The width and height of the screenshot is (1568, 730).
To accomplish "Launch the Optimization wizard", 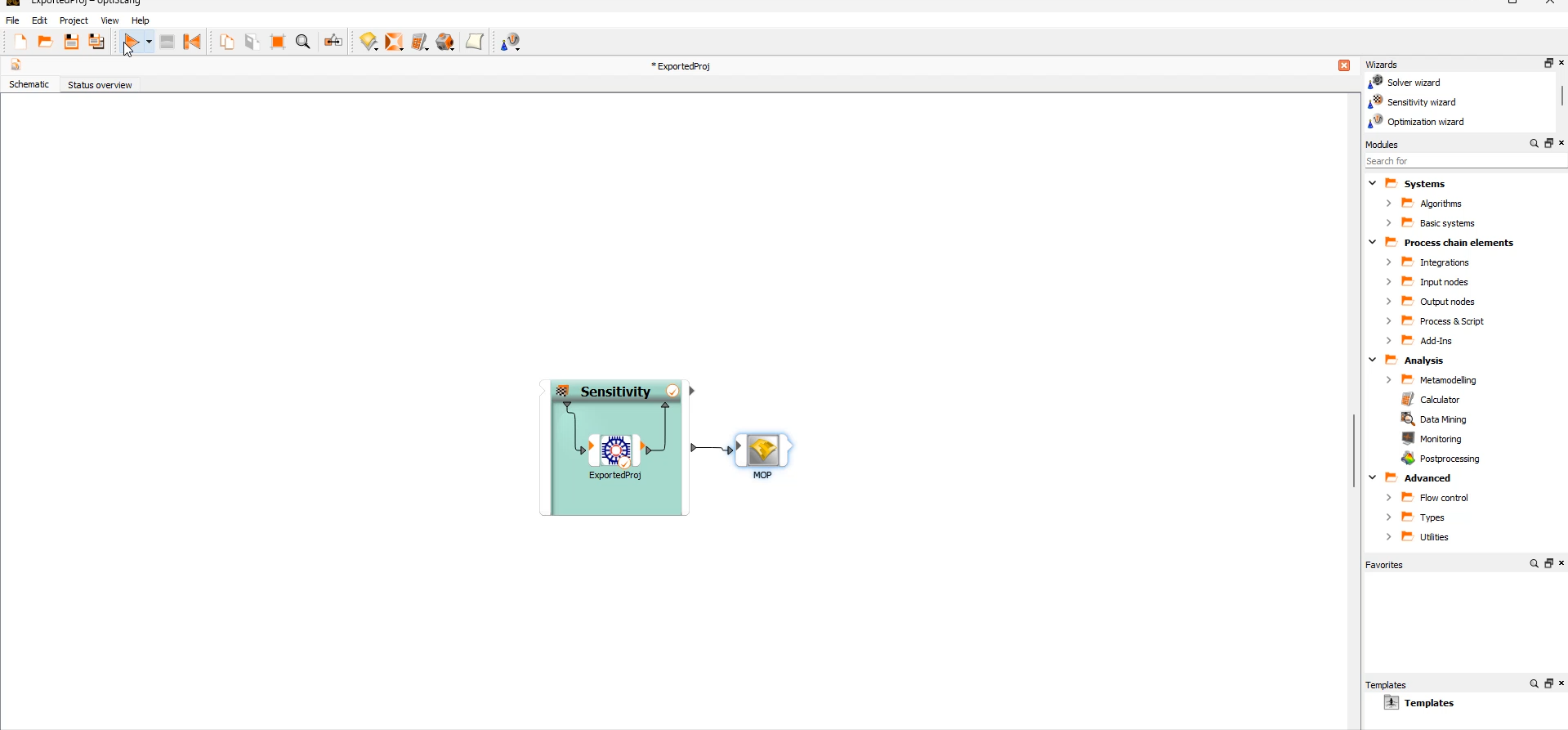I will tap(1425, 122).
